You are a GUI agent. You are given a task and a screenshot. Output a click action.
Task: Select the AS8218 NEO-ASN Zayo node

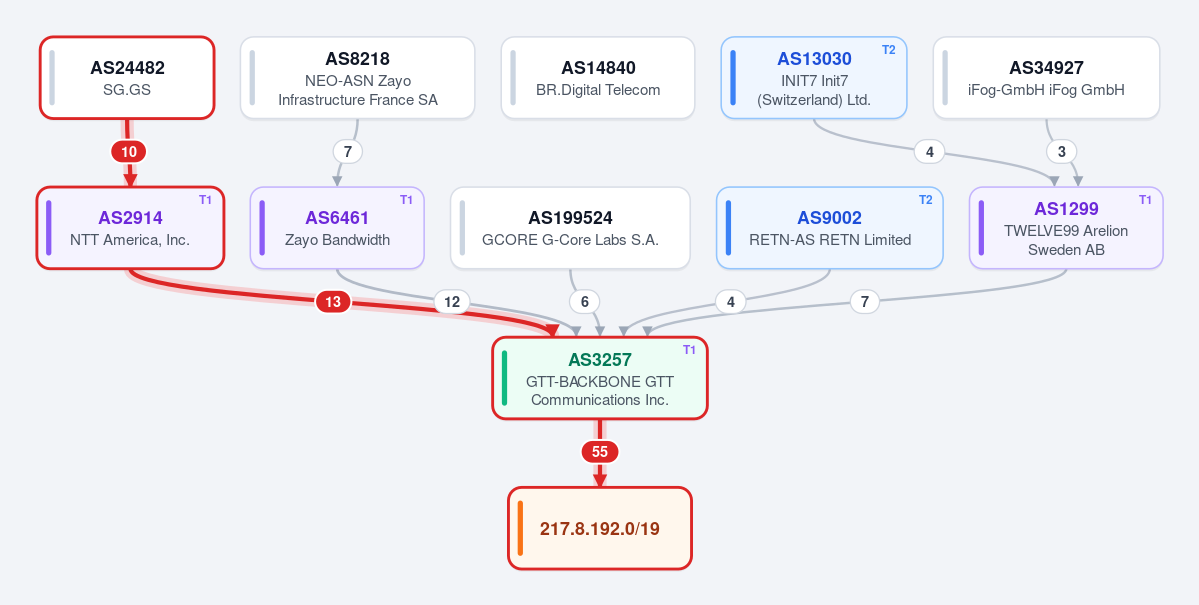coord(358,78)
